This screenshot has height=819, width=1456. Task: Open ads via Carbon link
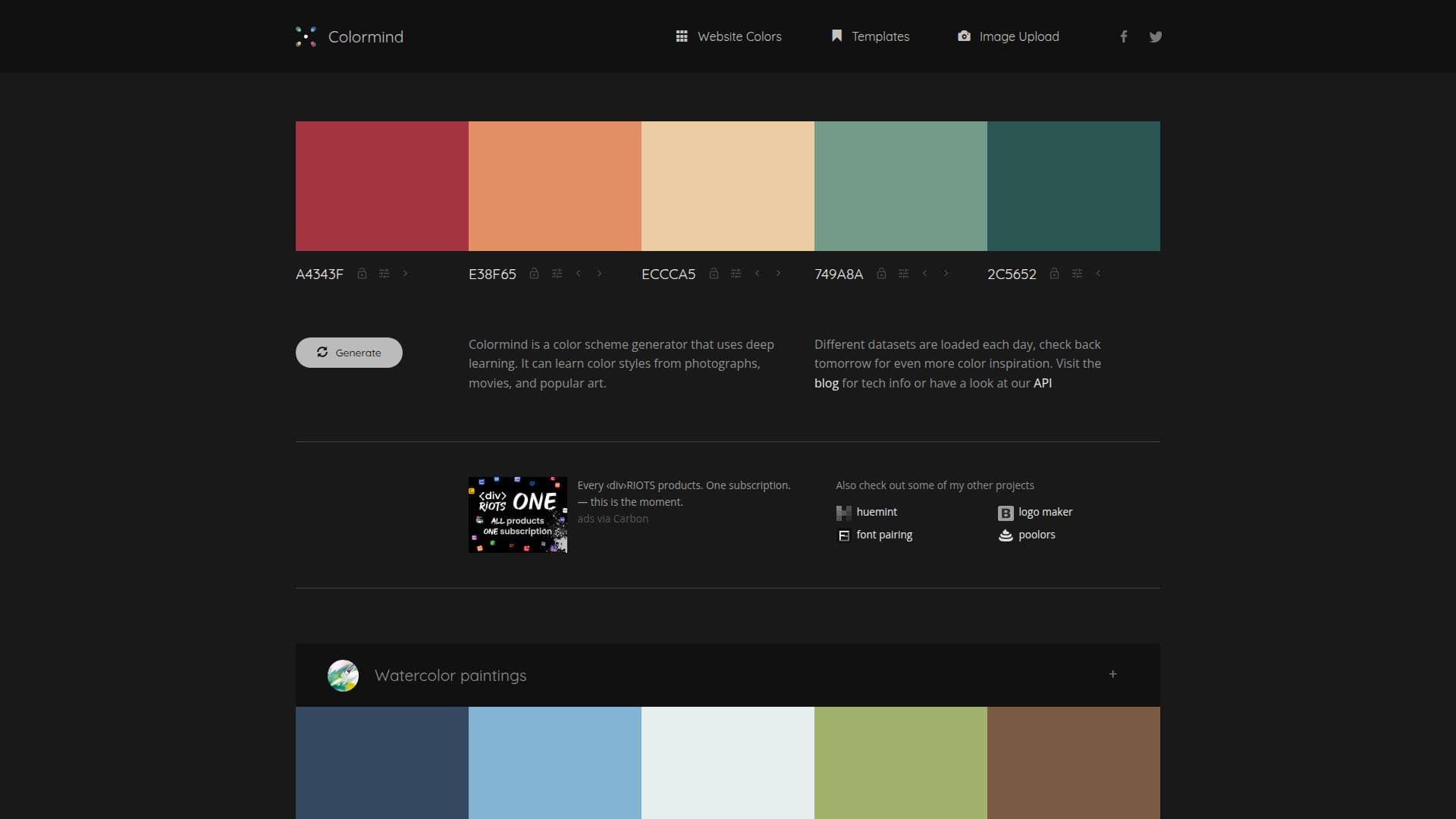(613, 519)
